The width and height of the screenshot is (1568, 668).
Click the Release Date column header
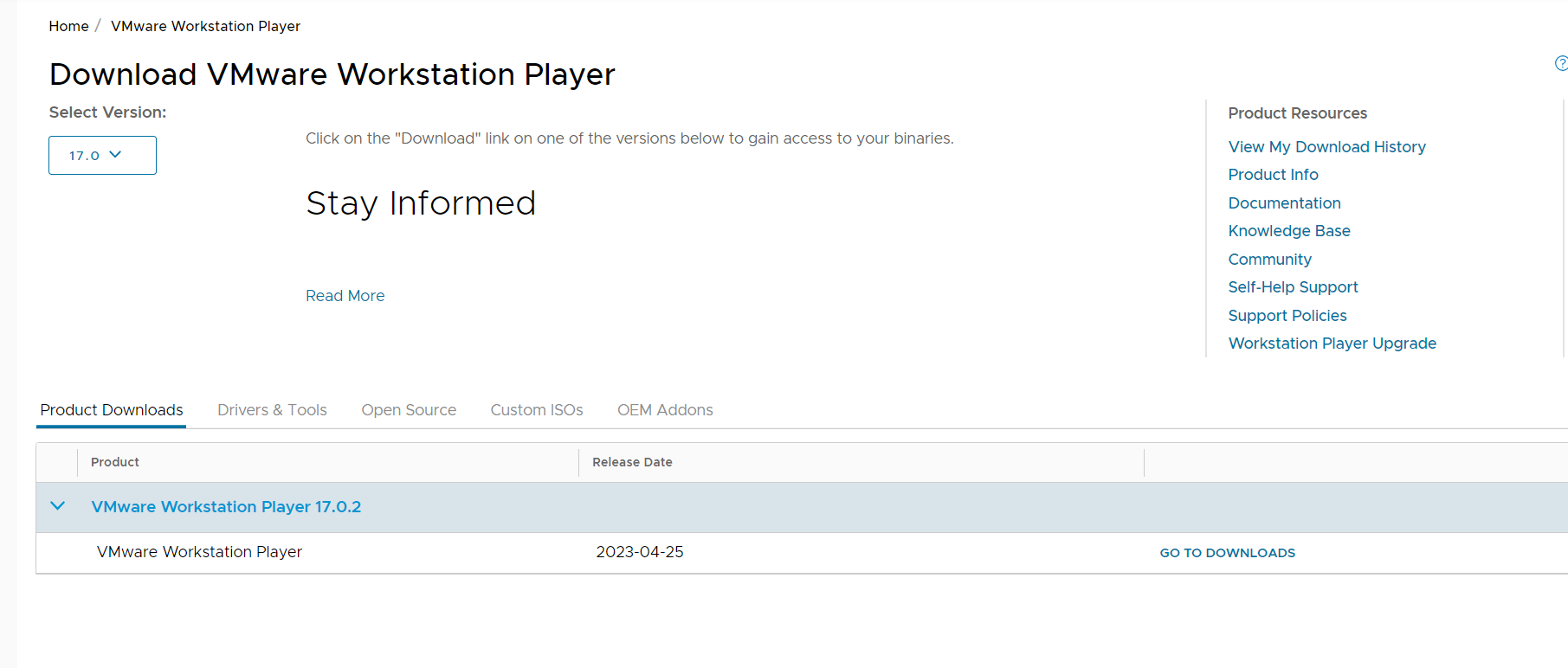632,462
